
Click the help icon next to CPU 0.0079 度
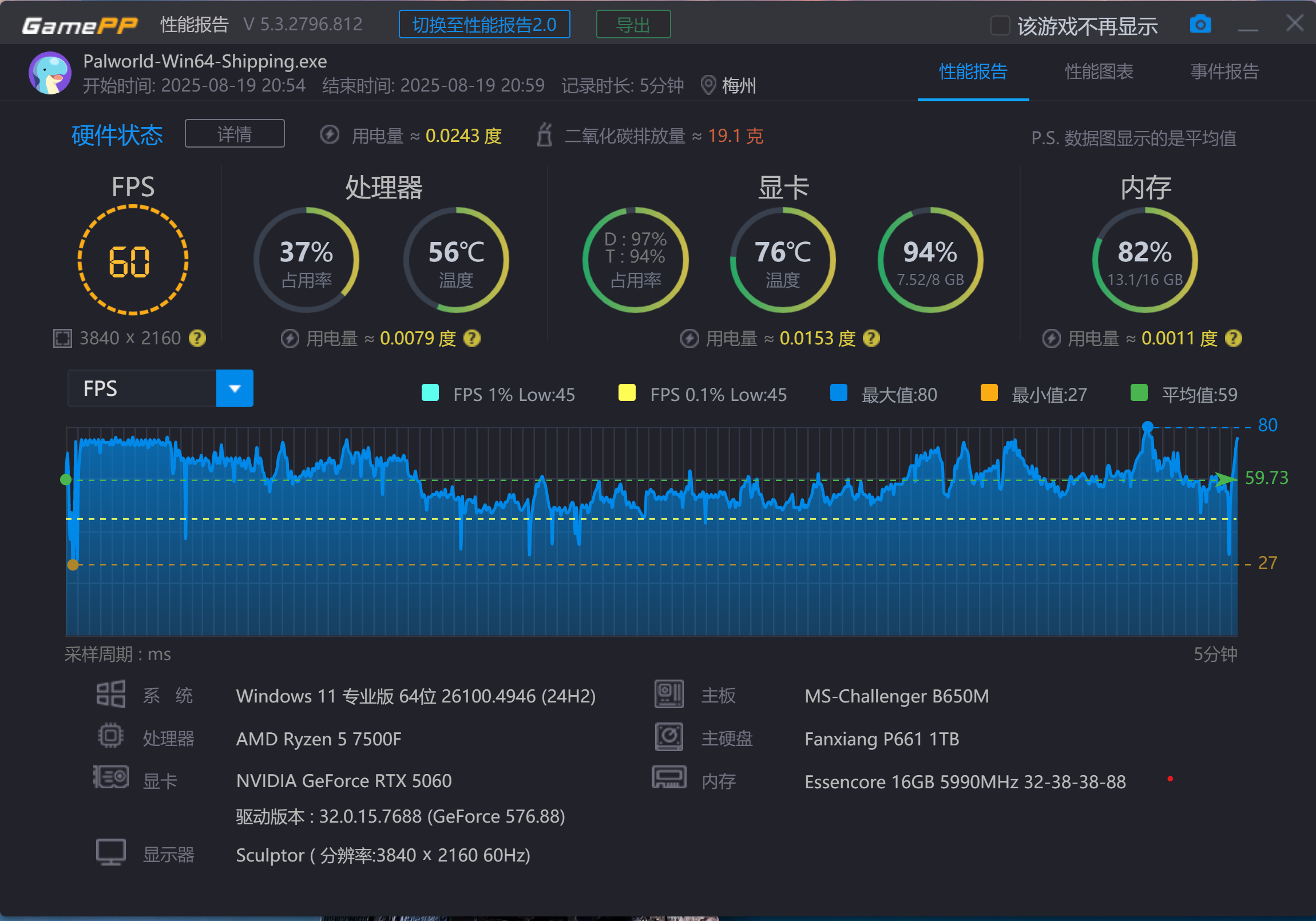pyautogui.click(x=471, y=338)
